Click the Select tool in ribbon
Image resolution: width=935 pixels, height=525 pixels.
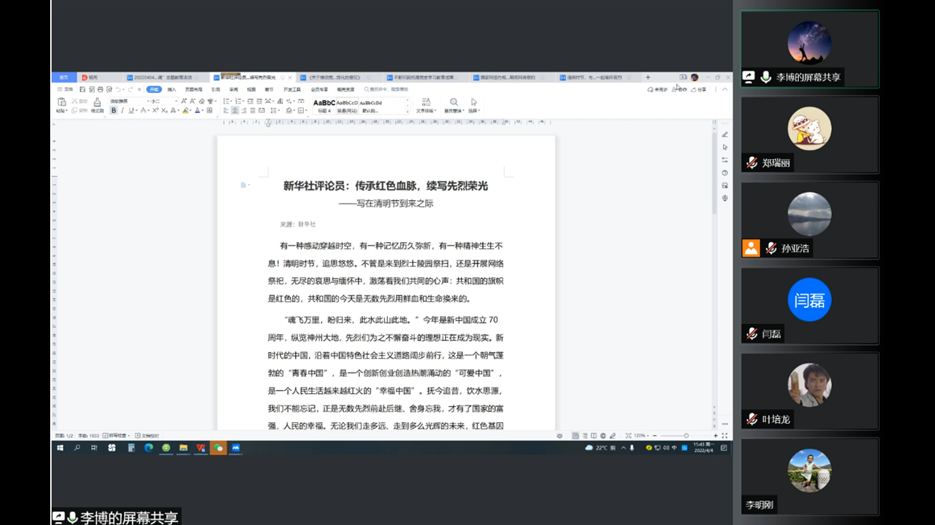click(x=474, y=105)
